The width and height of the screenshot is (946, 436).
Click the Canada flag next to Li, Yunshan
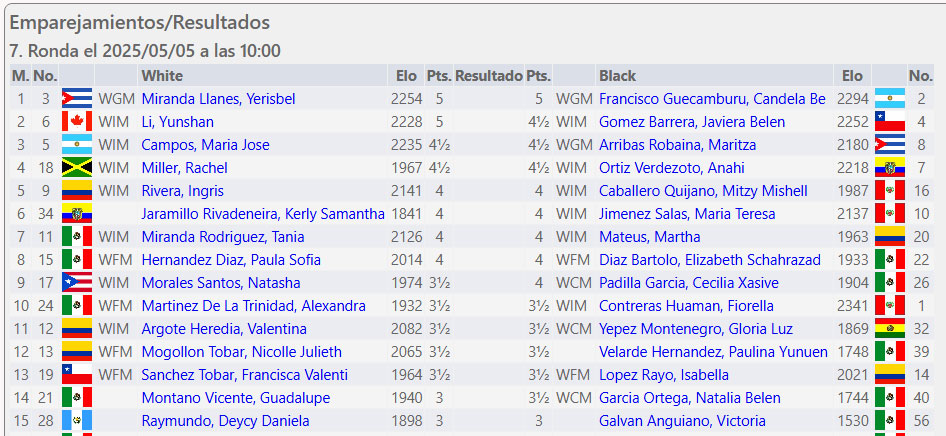pyautogui.click(x=77, y=121)
